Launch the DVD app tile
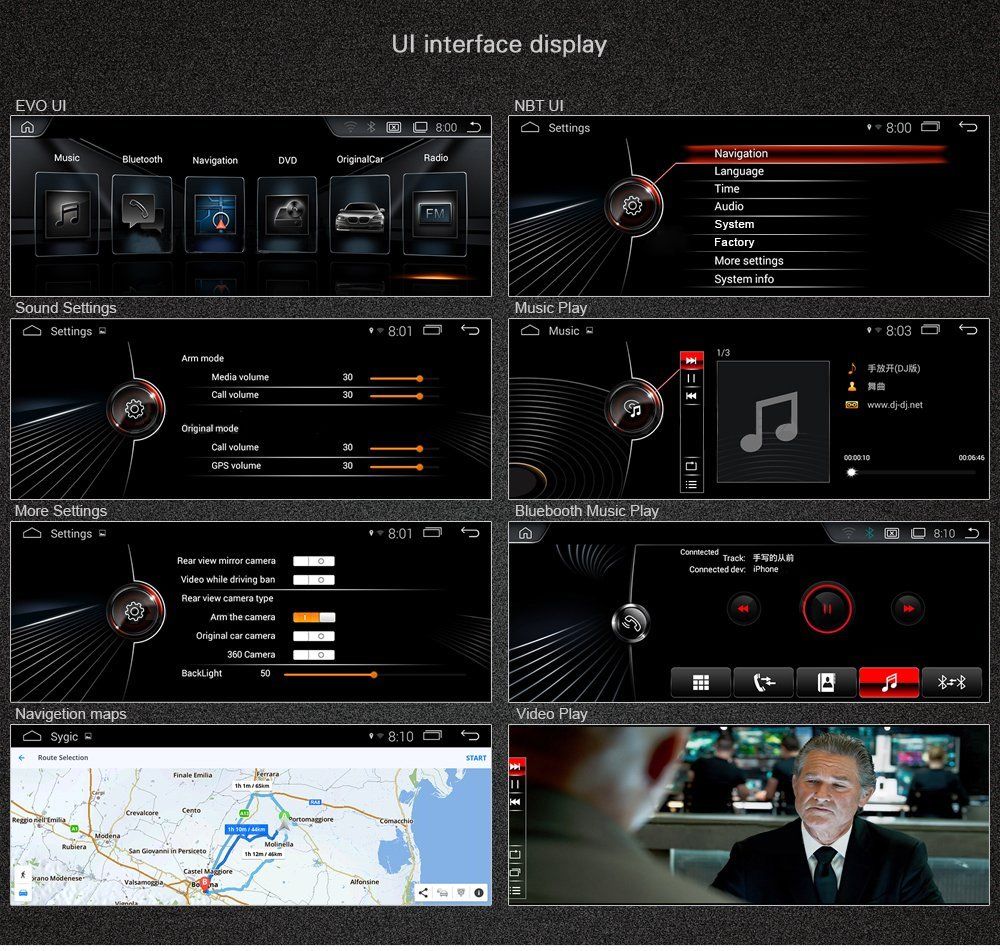This screenshot has width=1000, height=951. pyautogui.click(x=287, y=214)
